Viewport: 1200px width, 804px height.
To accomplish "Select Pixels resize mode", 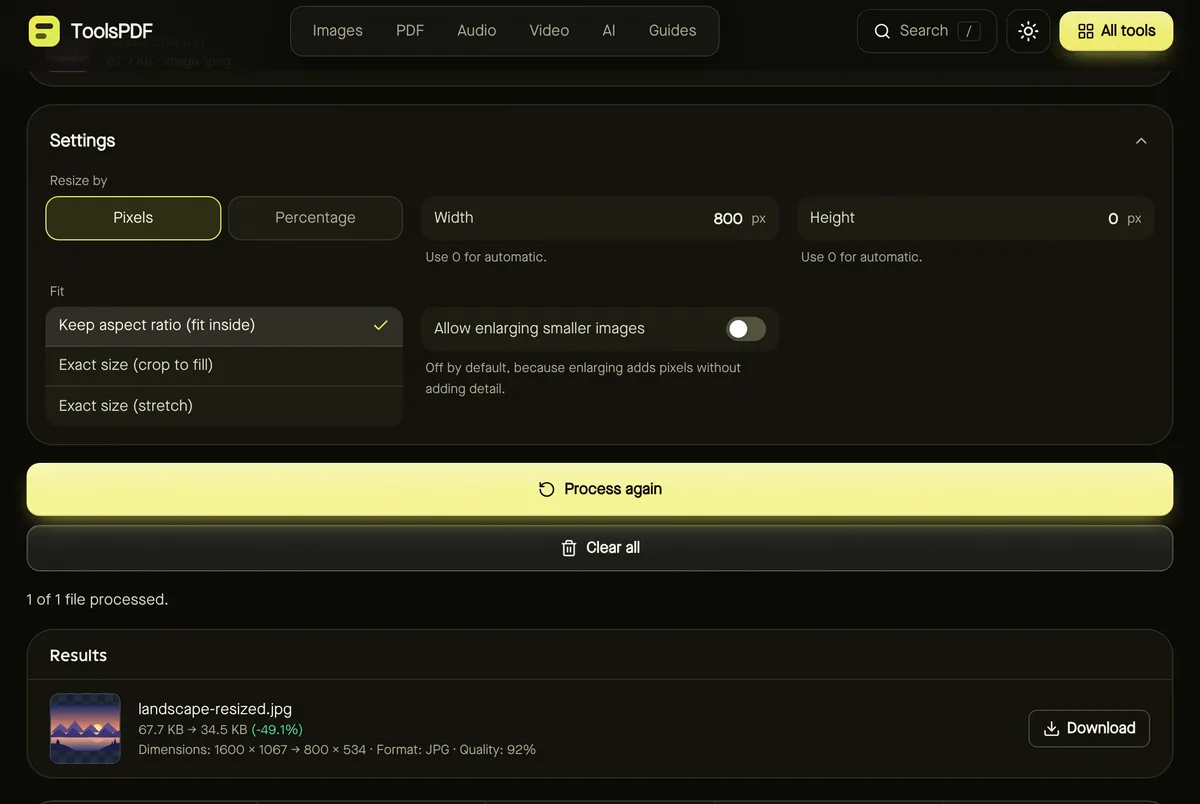I will (133, 218).
